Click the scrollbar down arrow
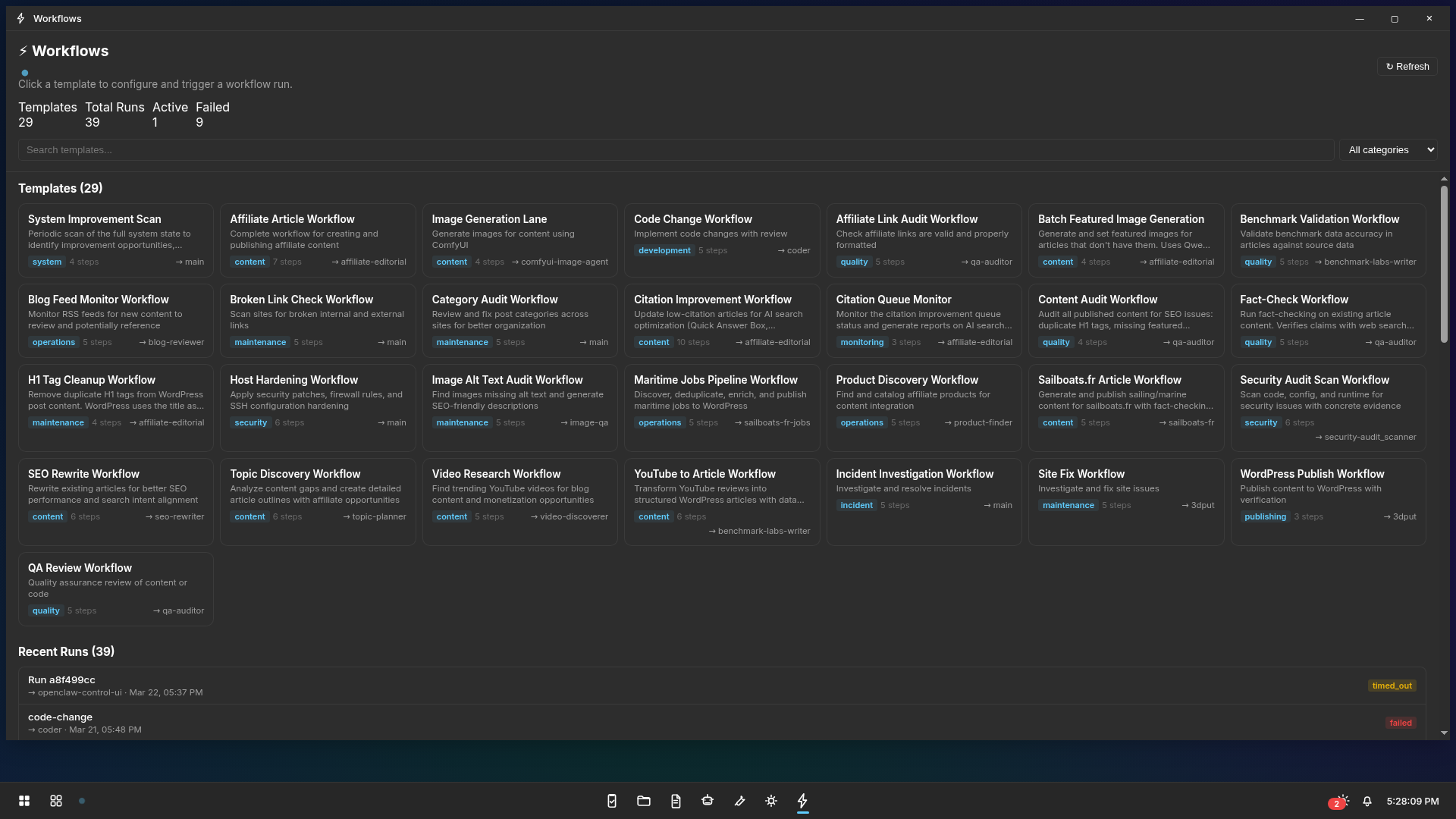This screenshot has height=819, width=1456. (x=1444, y=733)
